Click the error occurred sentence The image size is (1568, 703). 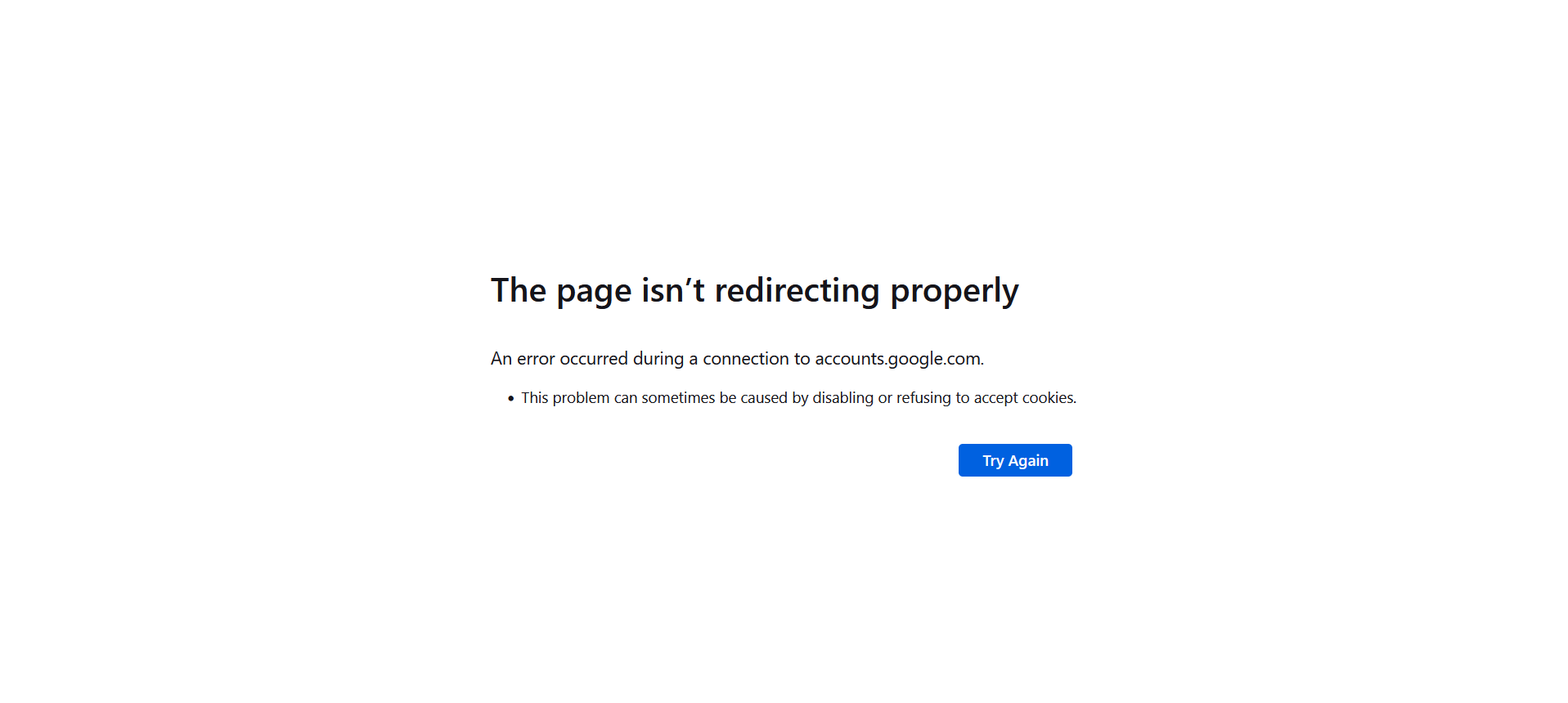point(737,359)
